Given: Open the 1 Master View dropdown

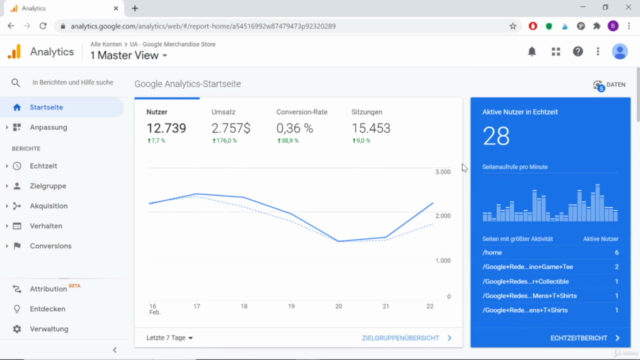Looking at the screenshot, I should [x=129, y=56].
